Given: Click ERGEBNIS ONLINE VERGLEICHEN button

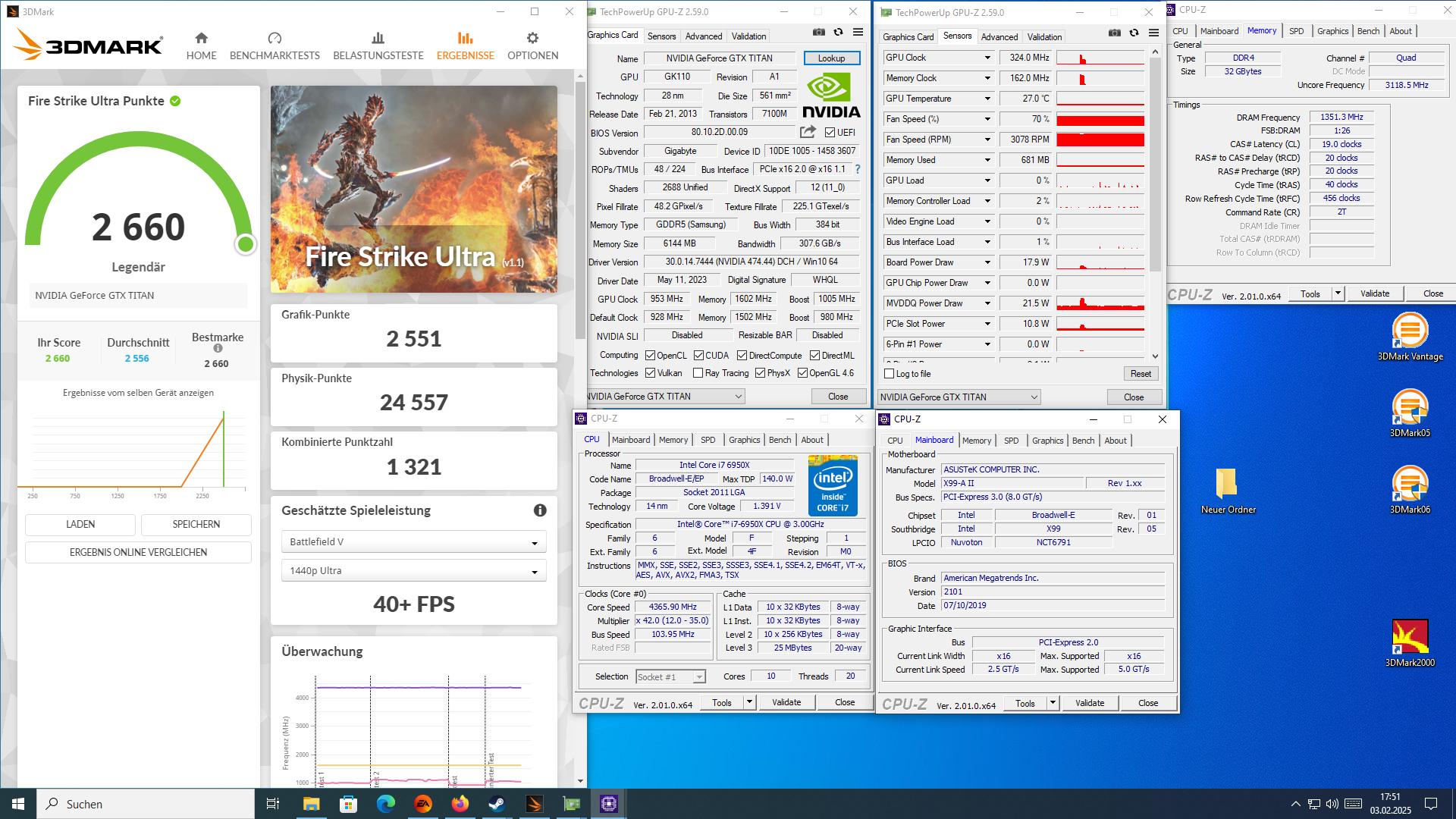Looking at the screenshot, I should 138,552.
